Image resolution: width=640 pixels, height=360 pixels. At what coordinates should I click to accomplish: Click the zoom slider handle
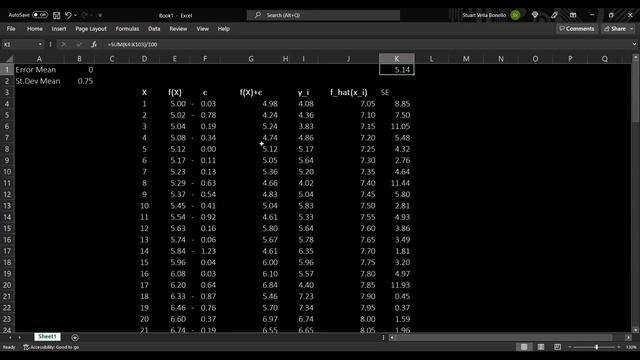tap(596, 347)
